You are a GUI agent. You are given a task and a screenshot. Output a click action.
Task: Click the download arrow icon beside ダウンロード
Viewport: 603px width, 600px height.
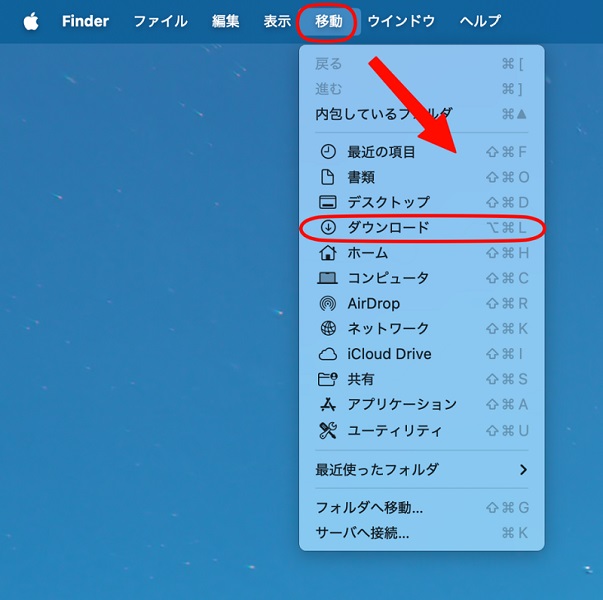[328, 228]
